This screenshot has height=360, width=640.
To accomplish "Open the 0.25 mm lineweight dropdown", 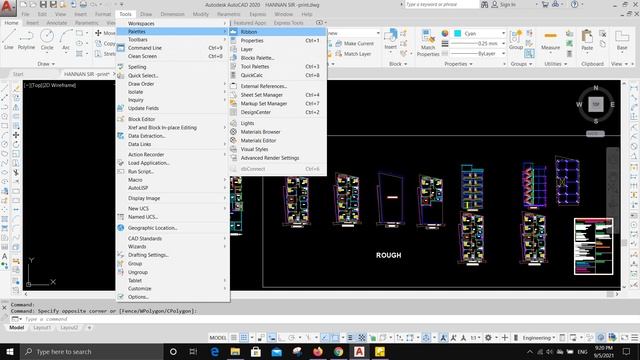I will [503, 43].
